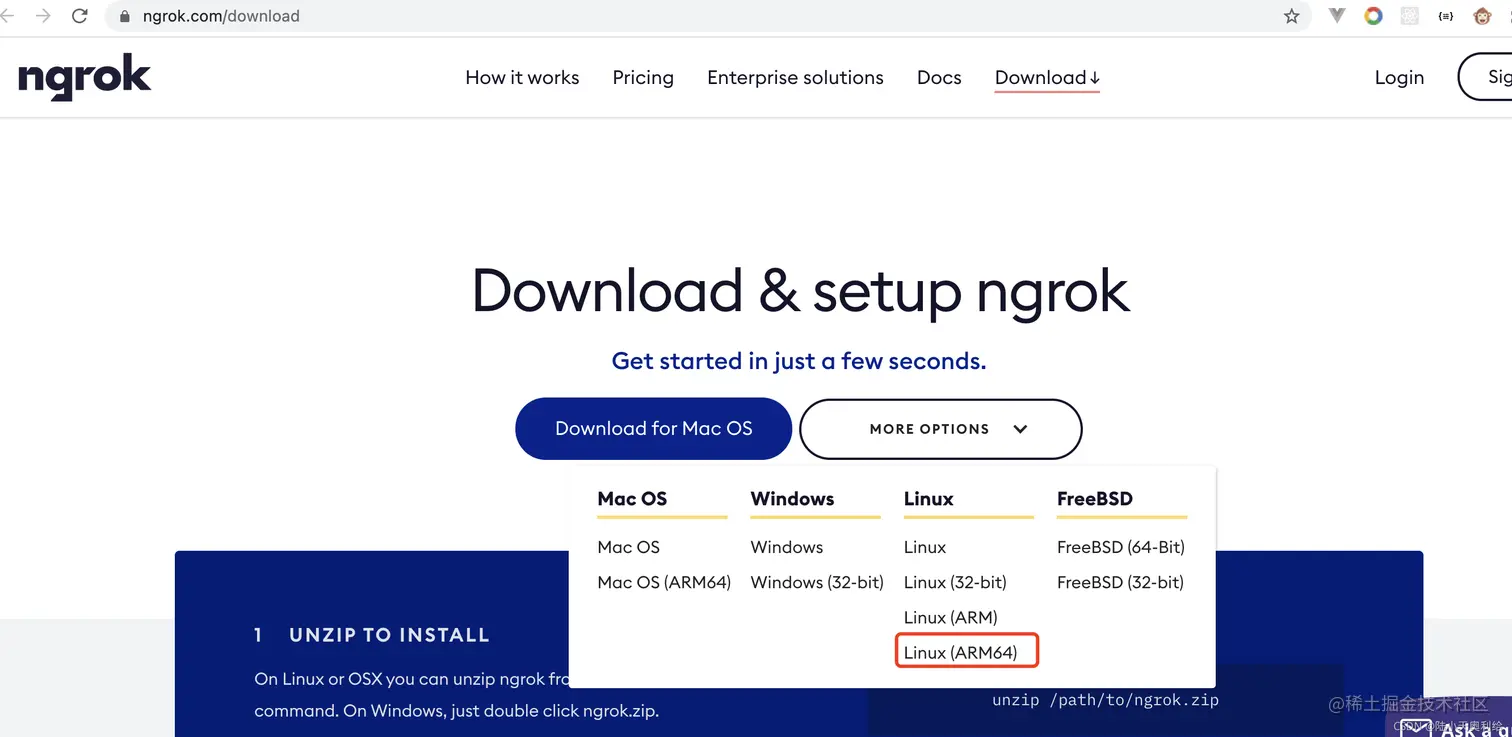Click the MORE OPTIONS chevron arrow
Viewport: 1512px width, 737px height.
pyautogui.click(x=1020, y=429)
